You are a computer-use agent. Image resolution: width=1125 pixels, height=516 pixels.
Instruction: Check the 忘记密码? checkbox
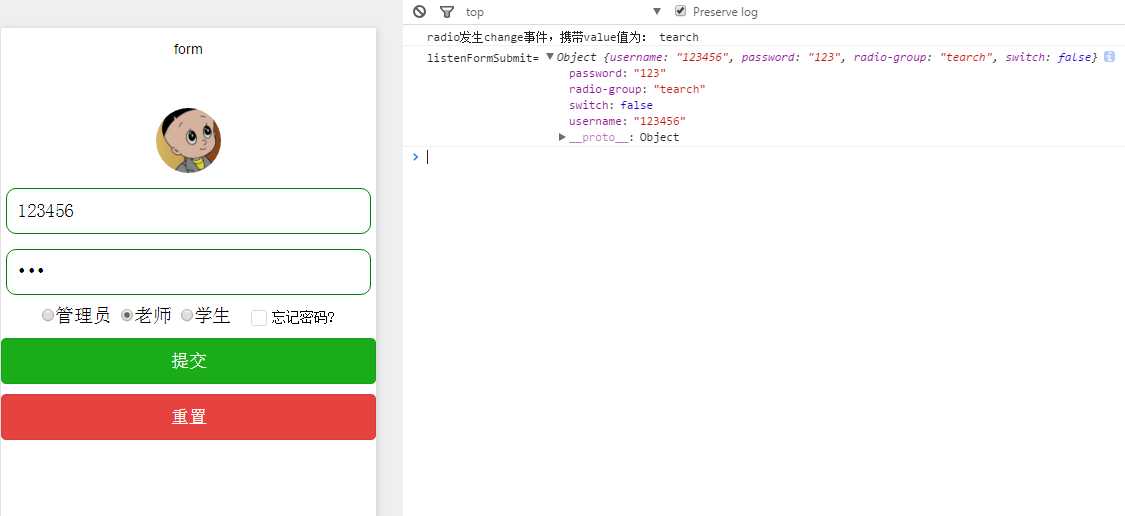click(x=259, y=318)
